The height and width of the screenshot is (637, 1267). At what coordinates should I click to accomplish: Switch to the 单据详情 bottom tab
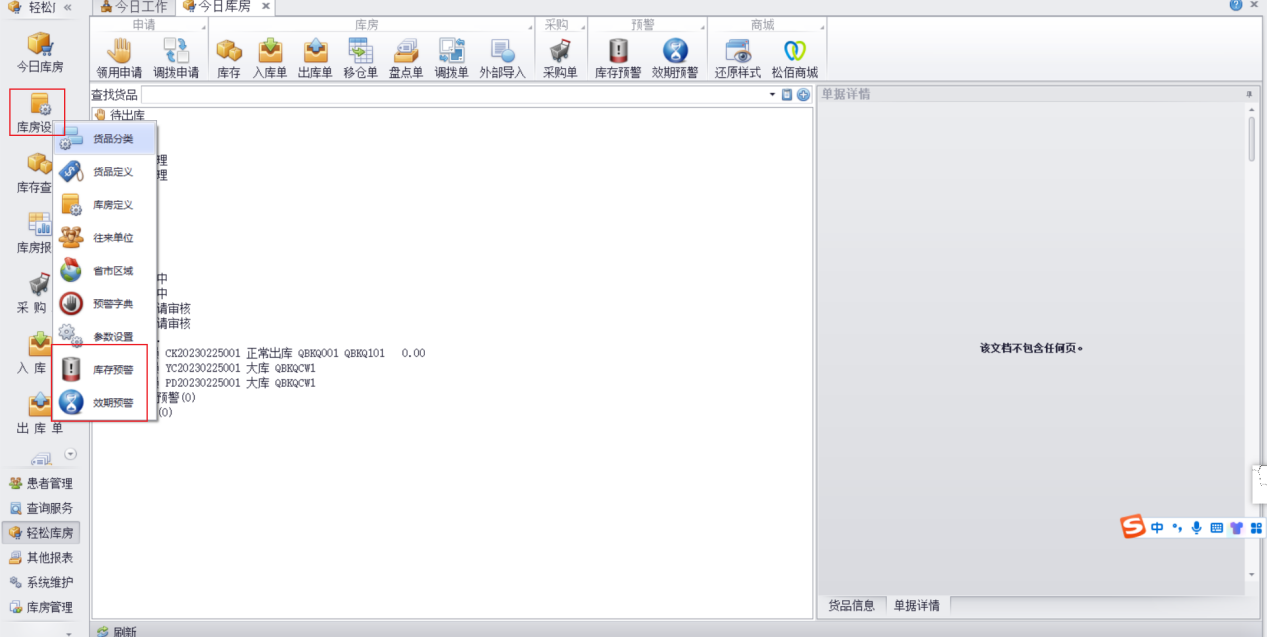click(x=917, y=605)
